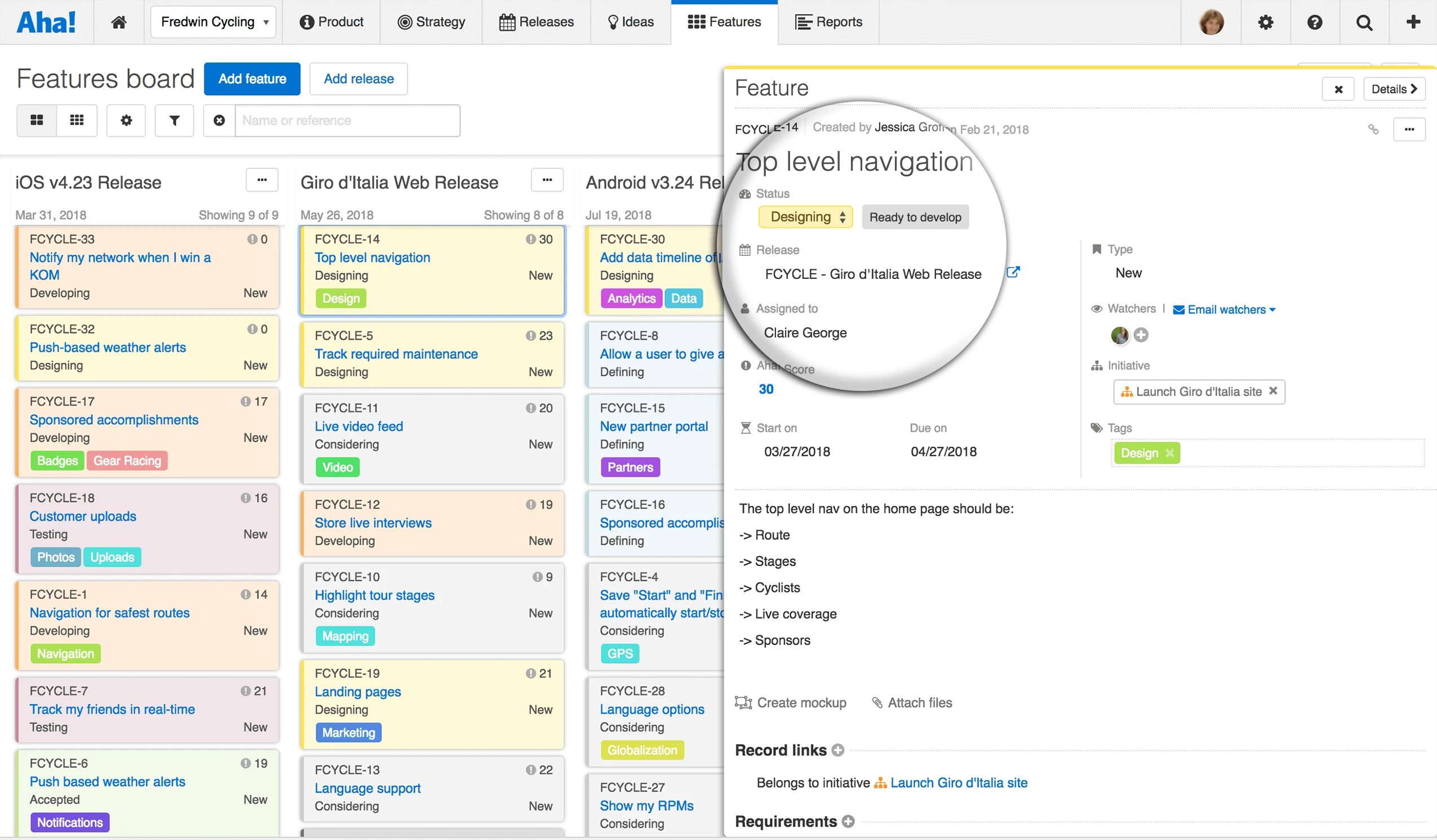Remove the Design tag from feature
The image size is (1437, 840).
pos(1169,454)
